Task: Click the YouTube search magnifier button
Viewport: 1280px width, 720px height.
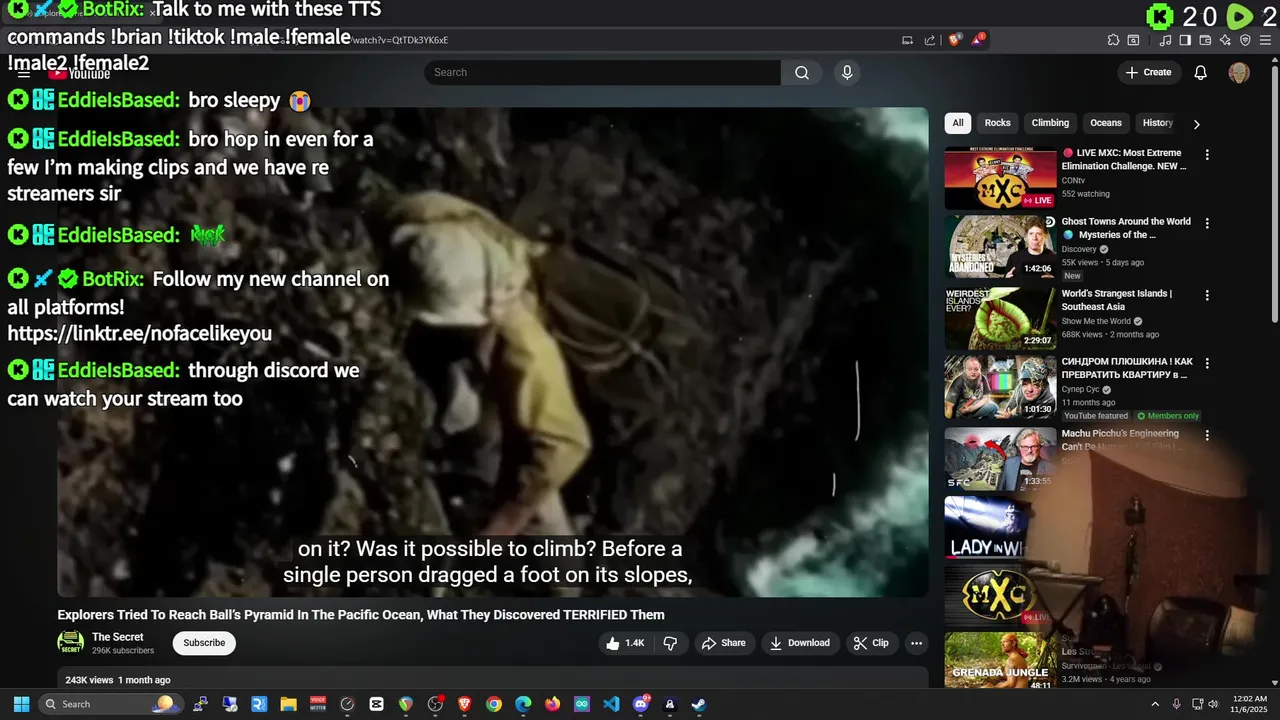Action: [x=802, y=72]
